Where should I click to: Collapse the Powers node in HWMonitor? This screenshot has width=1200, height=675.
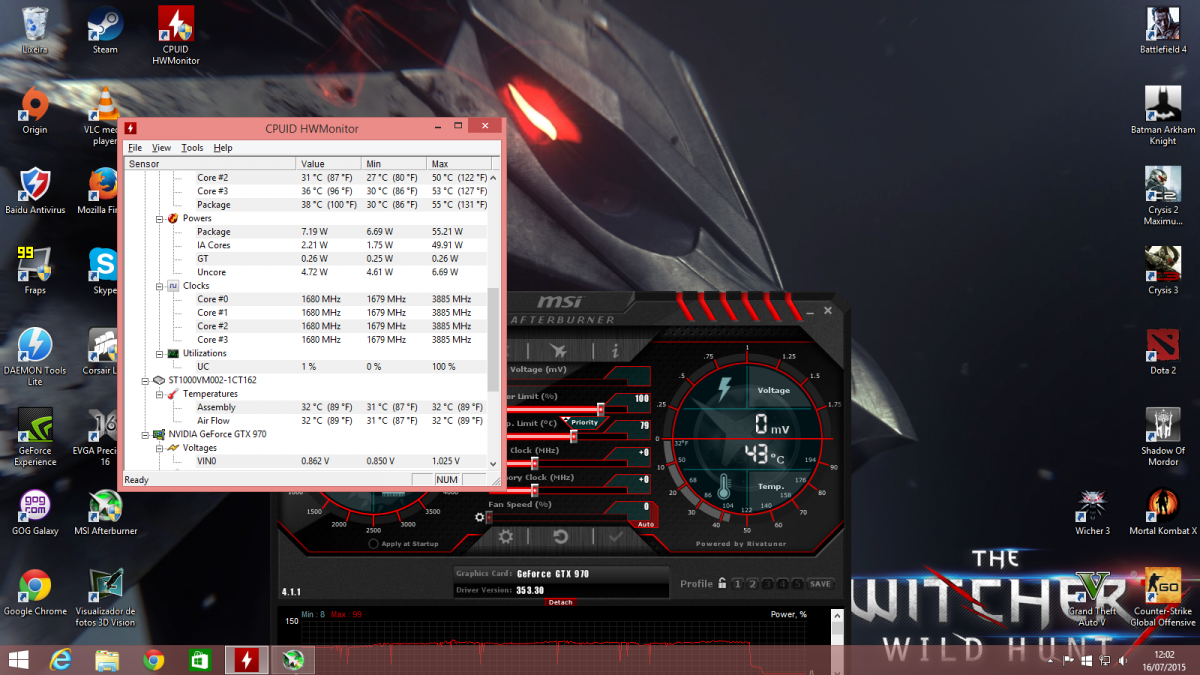pos(158,218)
